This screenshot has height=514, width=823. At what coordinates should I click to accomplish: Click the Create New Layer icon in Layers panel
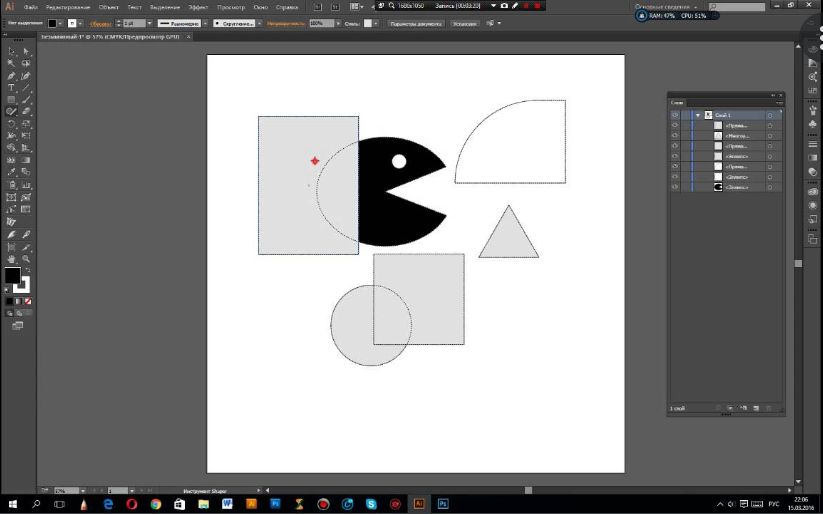click(757, 409)
